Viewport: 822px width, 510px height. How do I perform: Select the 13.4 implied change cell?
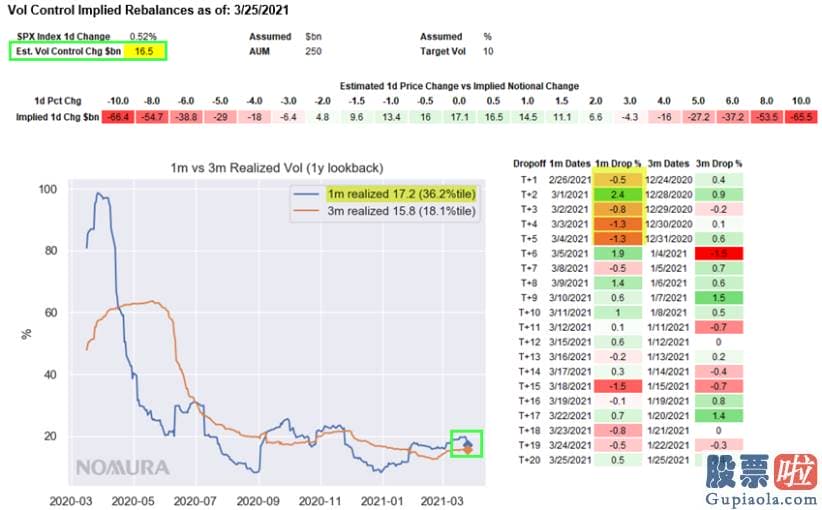tap(391, 117)
